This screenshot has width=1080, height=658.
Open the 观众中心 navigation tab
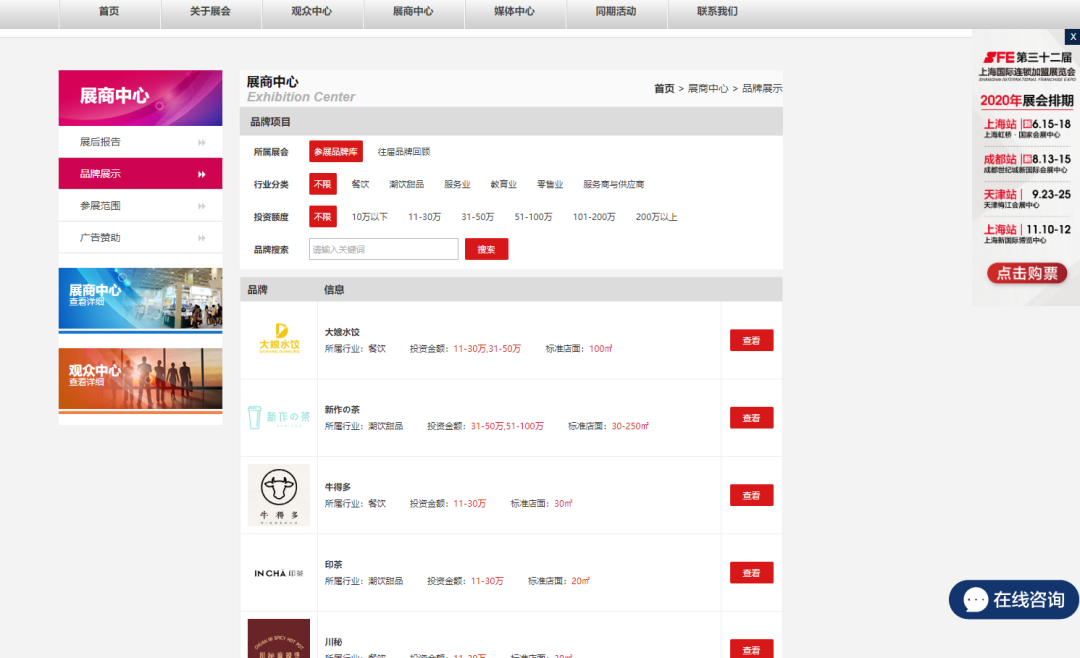312,12
